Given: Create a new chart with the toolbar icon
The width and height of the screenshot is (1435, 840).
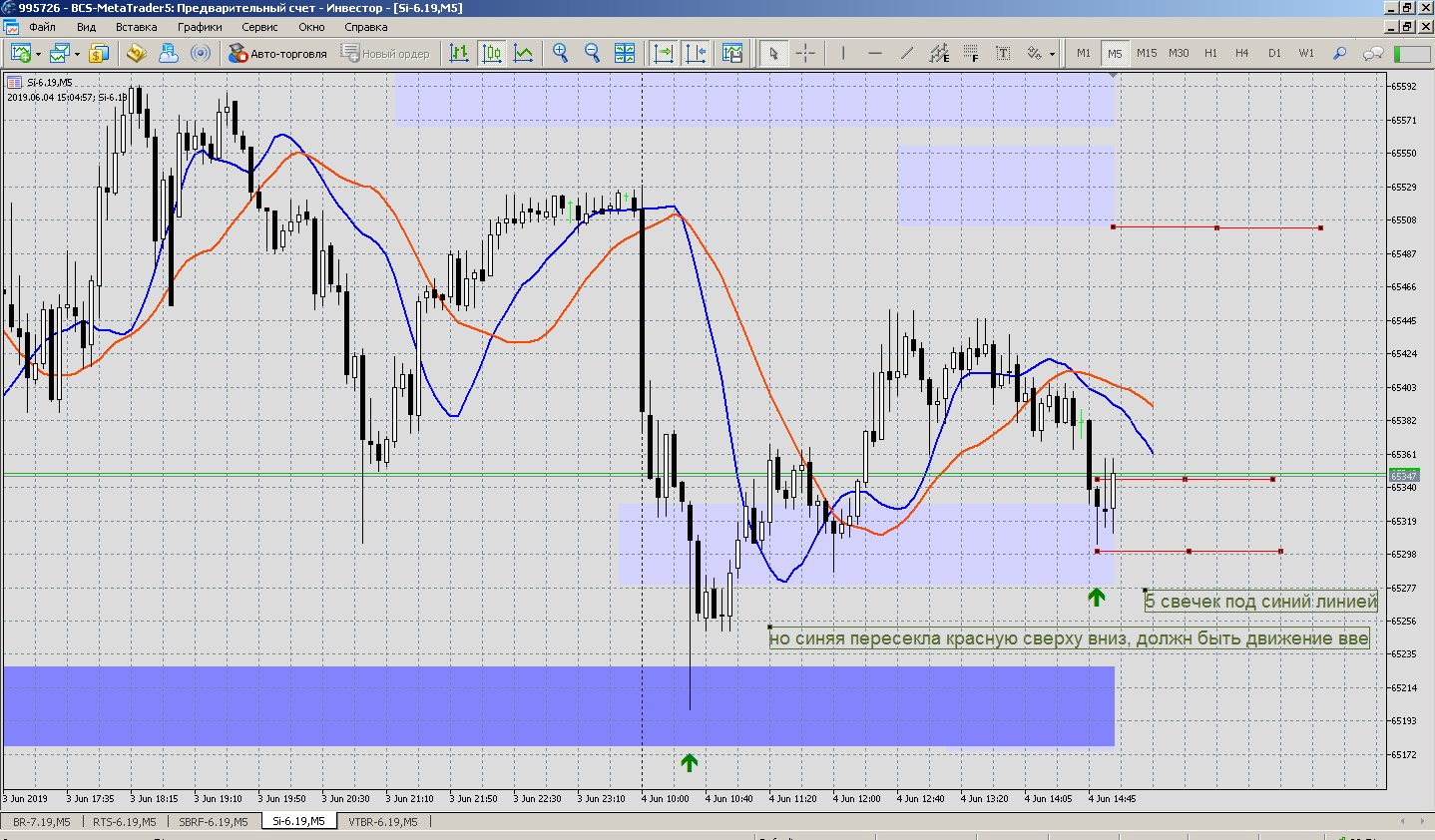Looking at the screenshot, I should pos(20,53).
